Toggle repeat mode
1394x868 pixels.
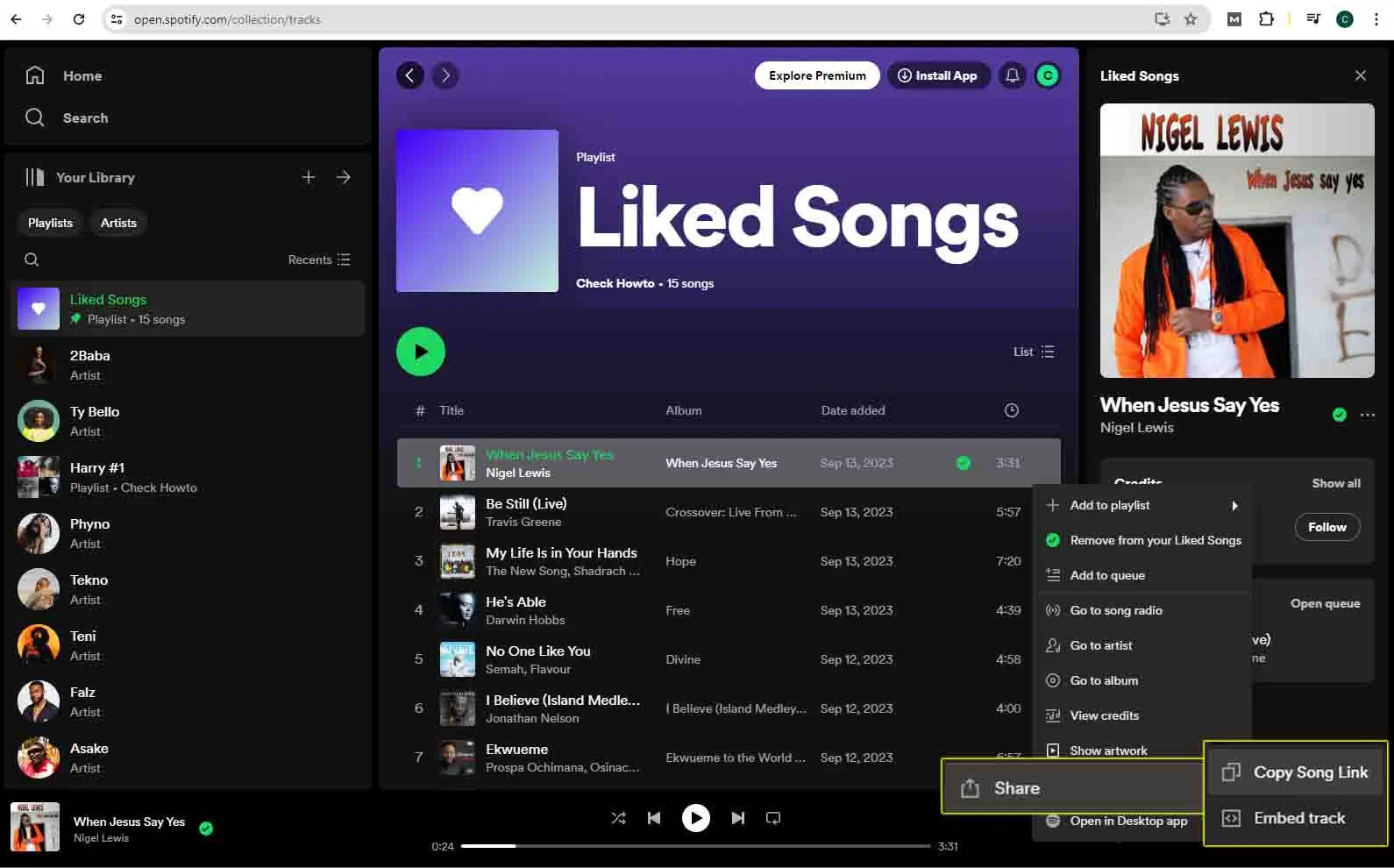[x=773, y=818]
